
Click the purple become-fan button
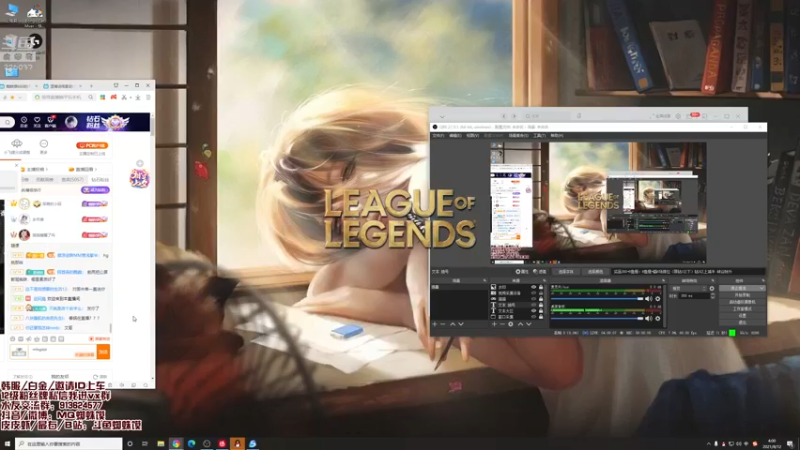(x=95, y=190)
